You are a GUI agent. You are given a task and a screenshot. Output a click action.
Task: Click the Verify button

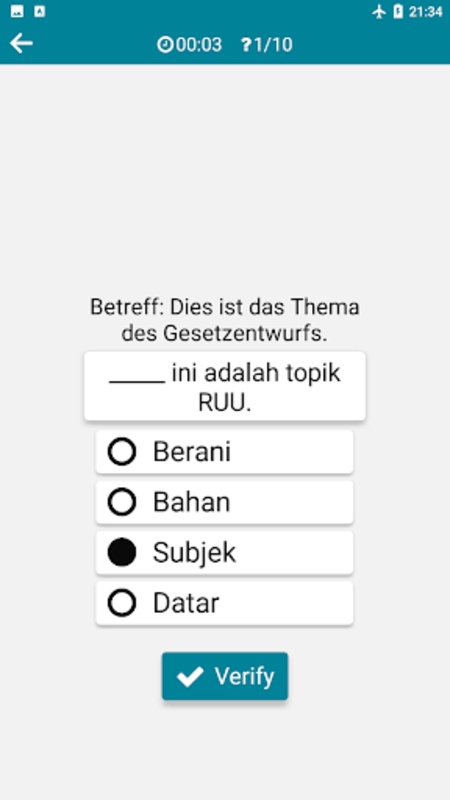coord(225,676)
